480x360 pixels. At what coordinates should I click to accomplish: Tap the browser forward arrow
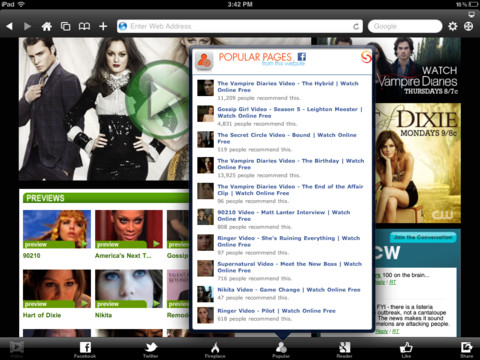coord(27,26)
